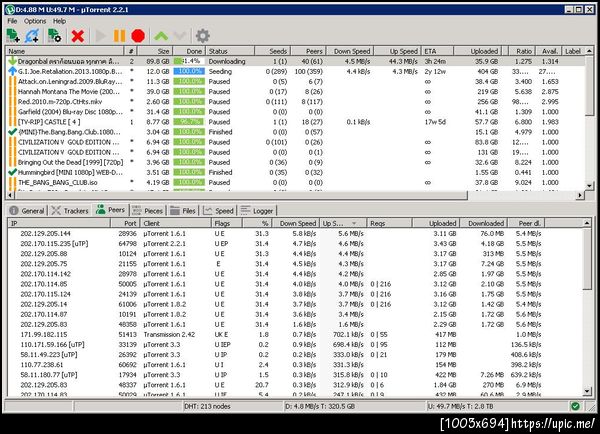Add a torrent from URL

click(32, 36)
